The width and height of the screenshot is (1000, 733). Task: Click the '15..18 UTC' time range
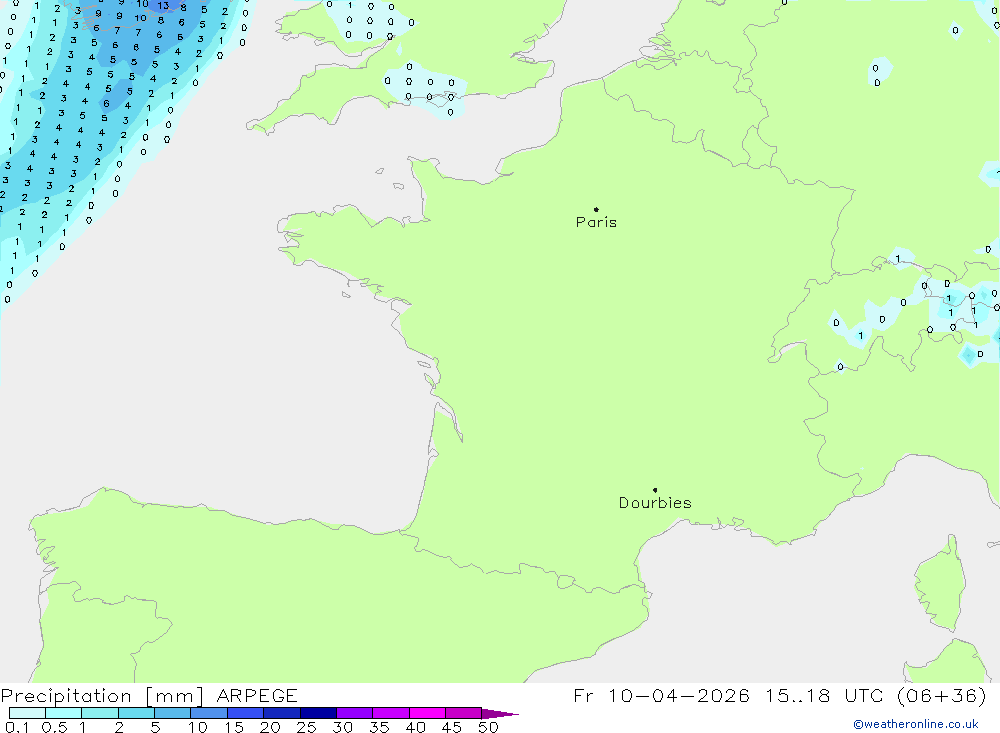[824, 695]
